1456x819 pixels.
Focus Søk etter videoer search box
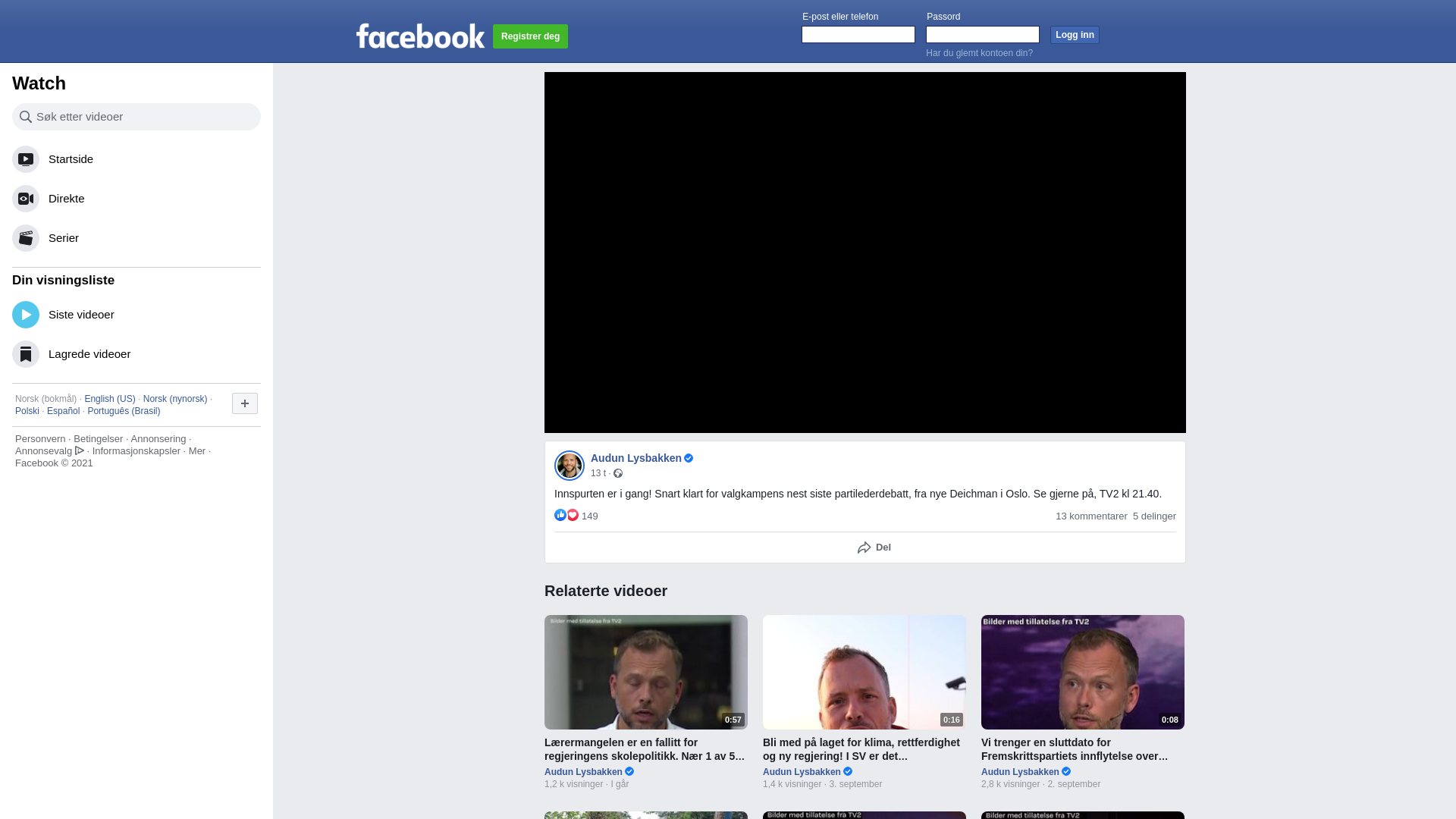tap(136, 117)
